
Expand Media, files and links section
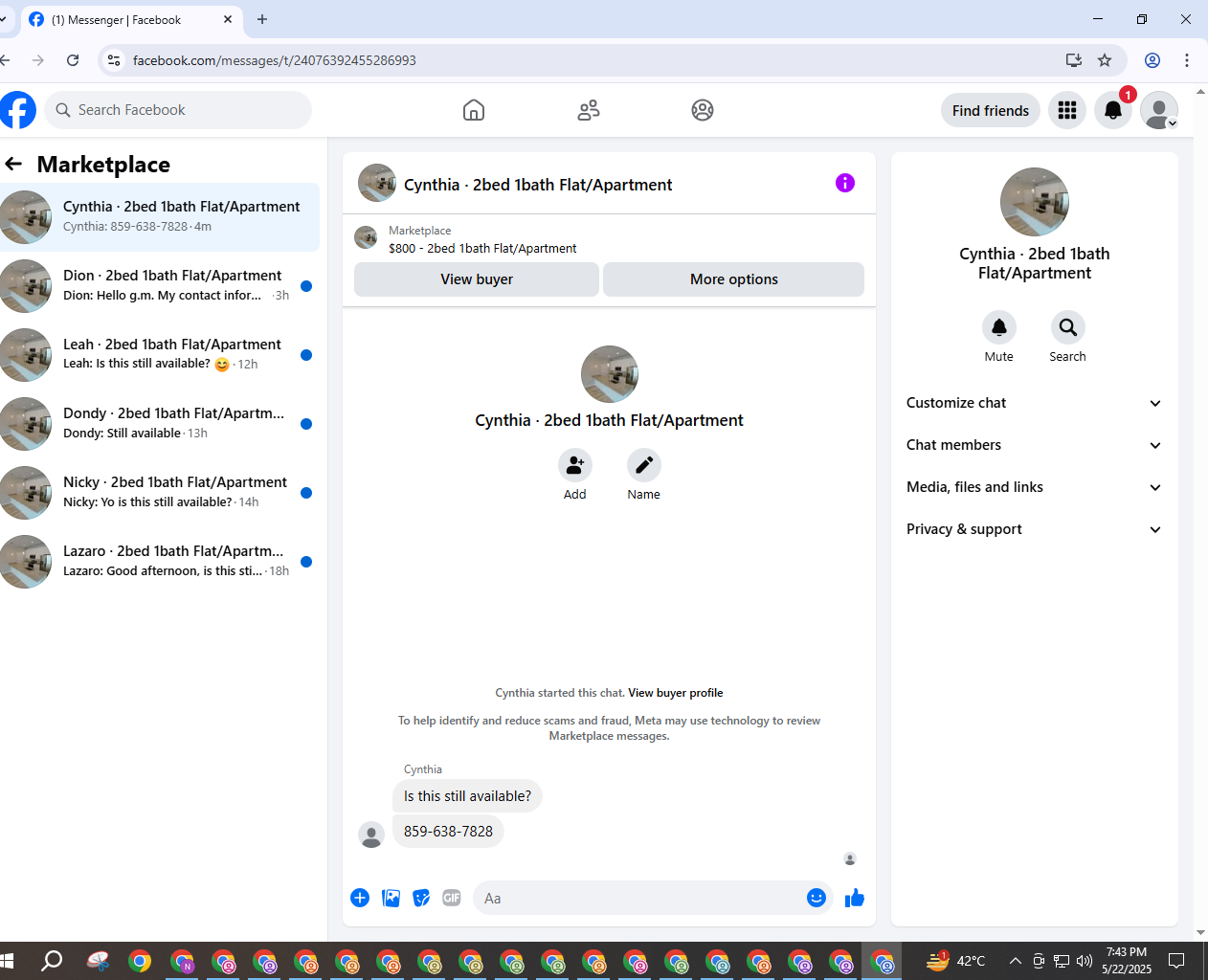pyautogui.click(x=1035, y=487)
